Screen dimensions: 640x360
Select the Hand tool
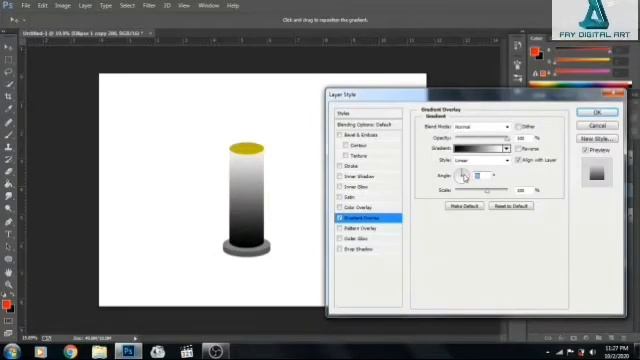click(8, 272)
